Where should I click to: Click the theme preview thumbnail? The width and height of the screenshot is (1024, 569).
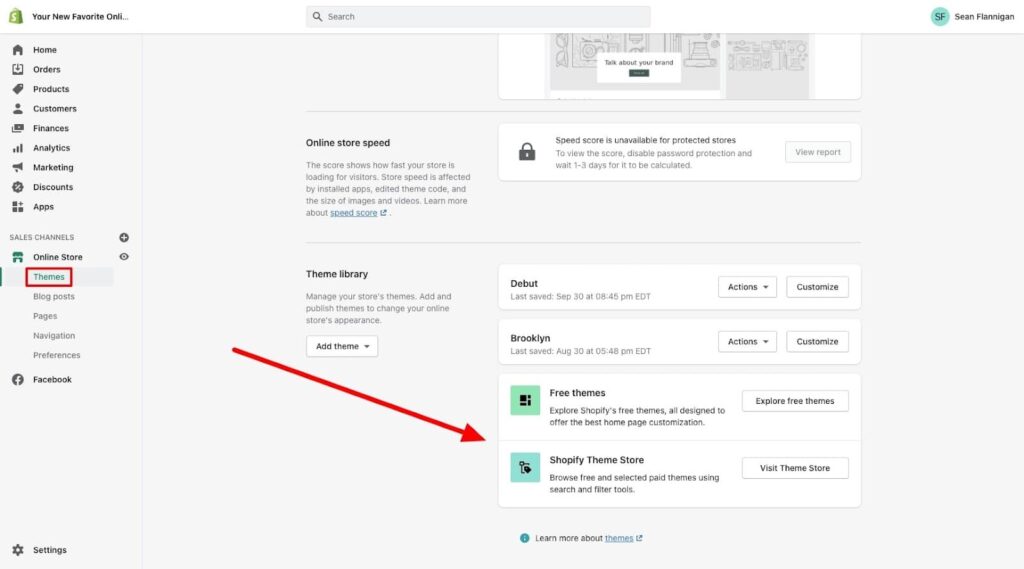pos(679,66)
